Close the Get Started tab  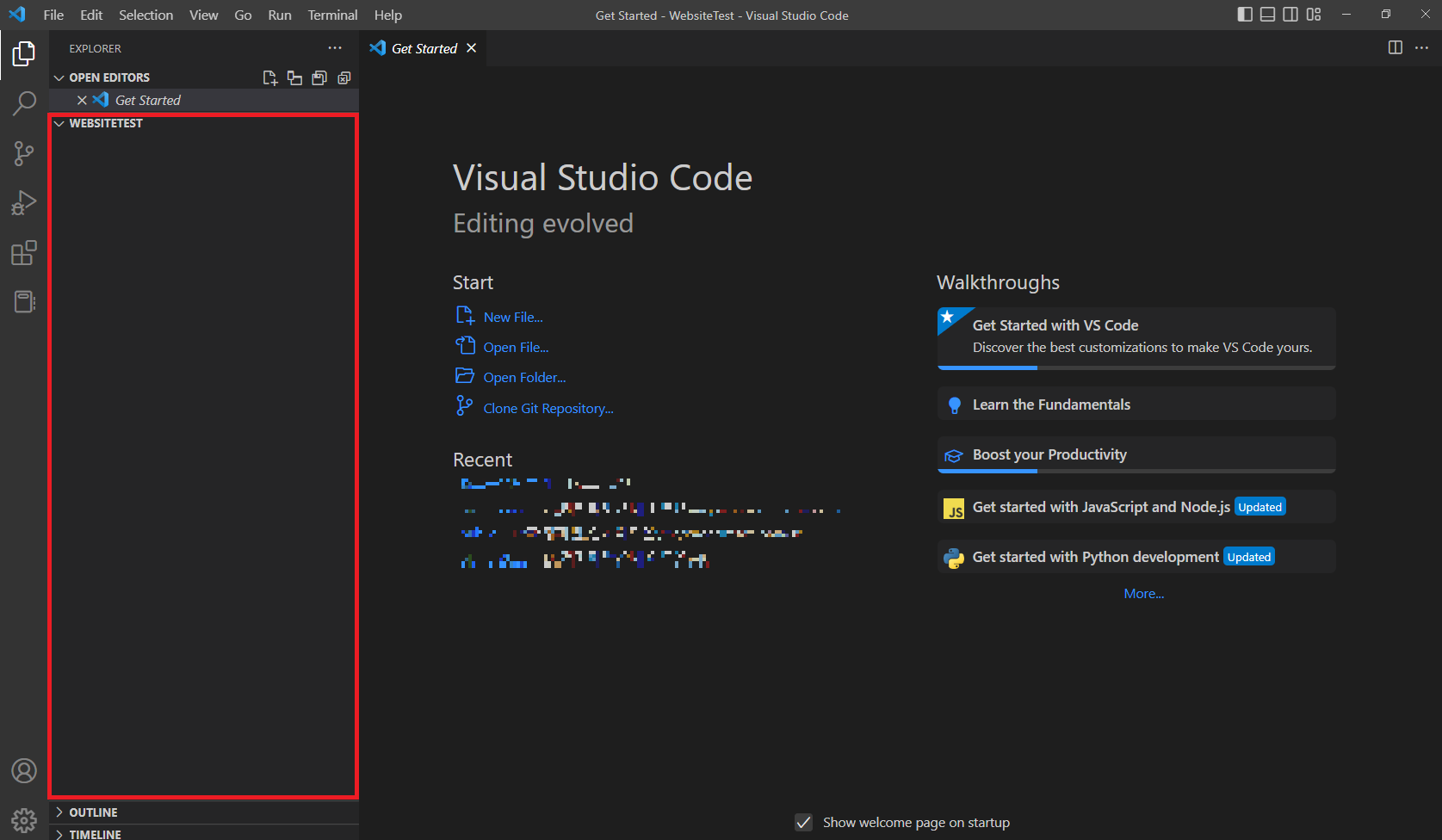point(472,48)
